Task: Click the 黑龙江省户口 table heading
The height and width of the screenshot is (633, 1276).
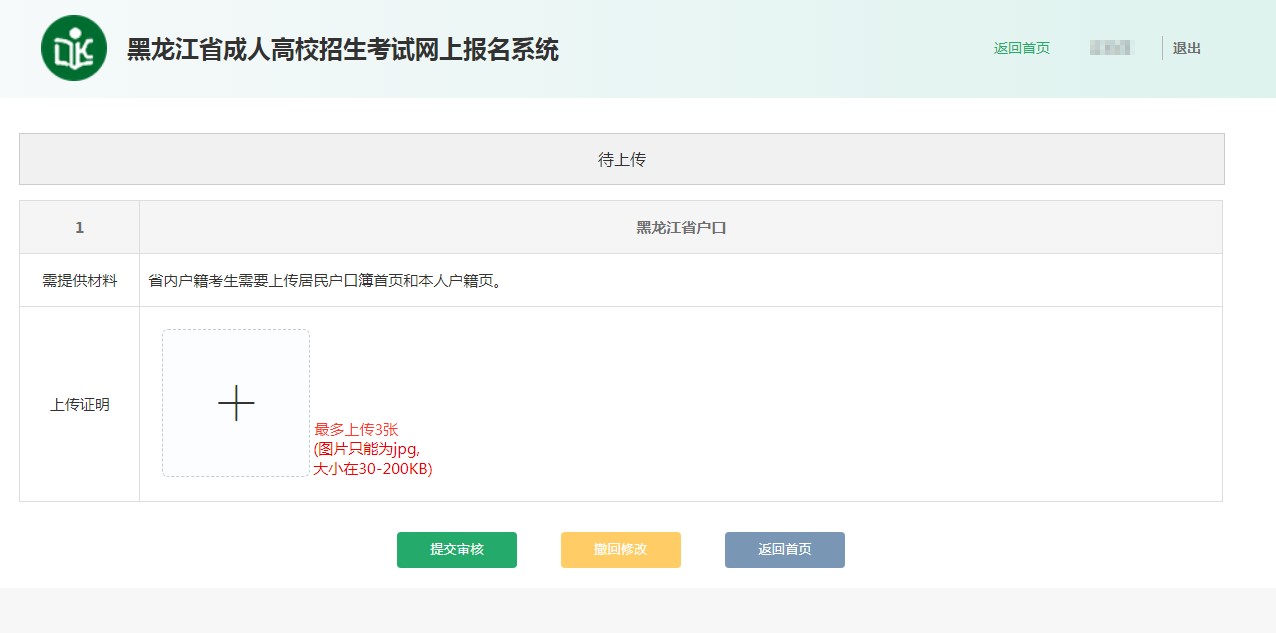Action: coord(680,227)
